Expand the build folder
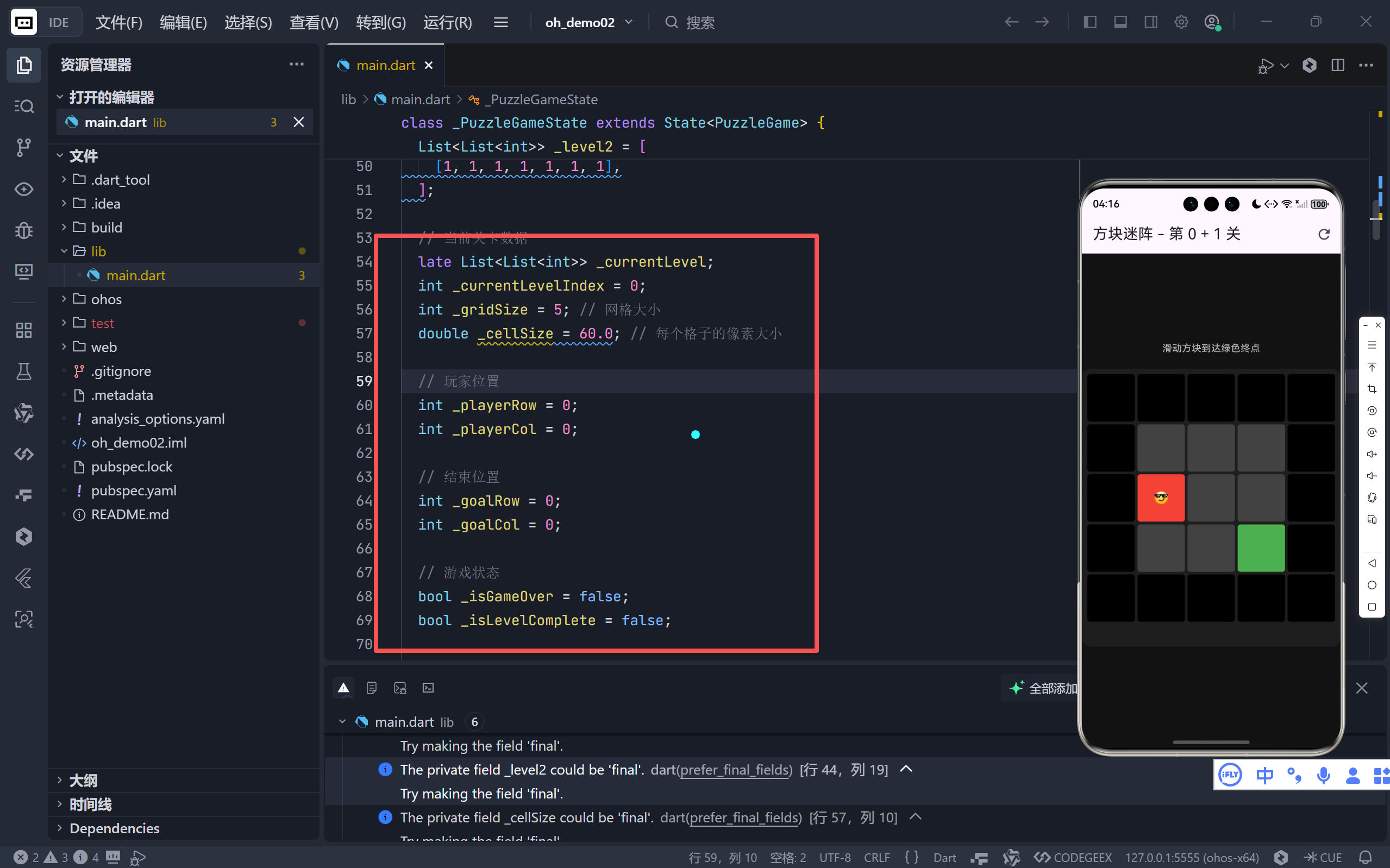The image size is (1390, 868). pyautogui.click(x=107, y=228)
